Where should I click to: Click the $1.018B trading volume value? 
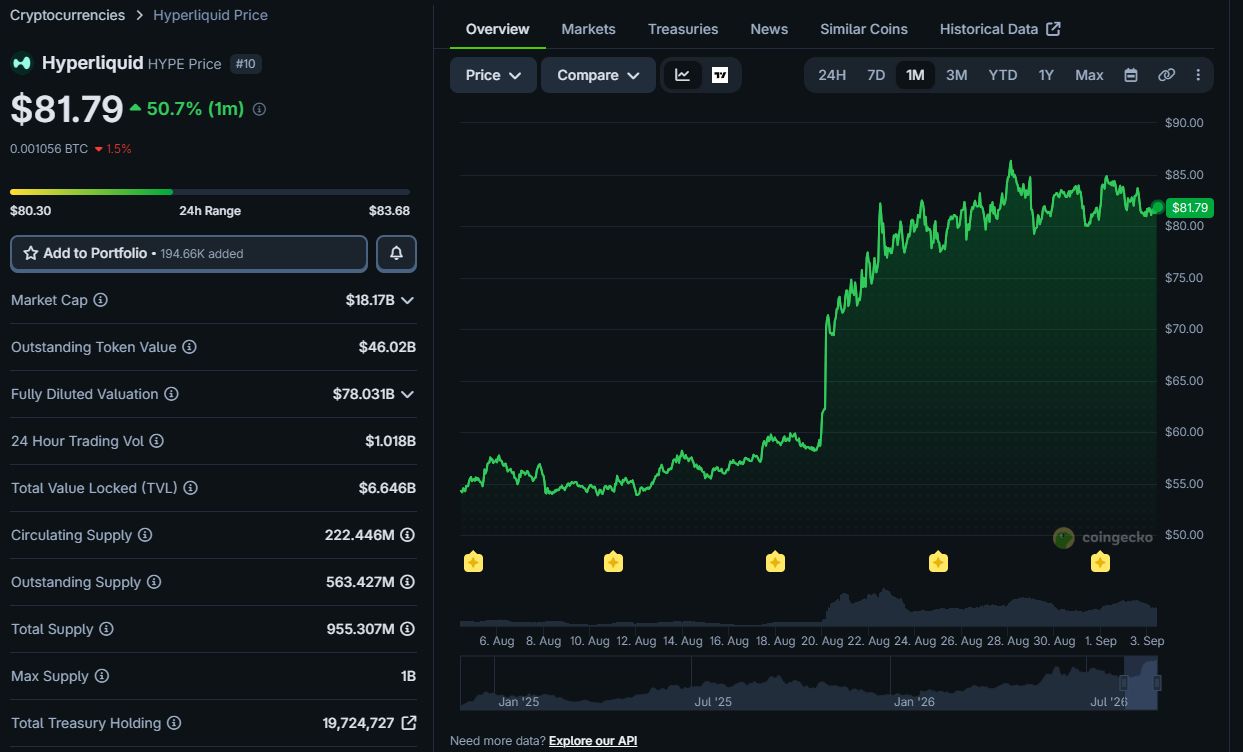(390, 441)
